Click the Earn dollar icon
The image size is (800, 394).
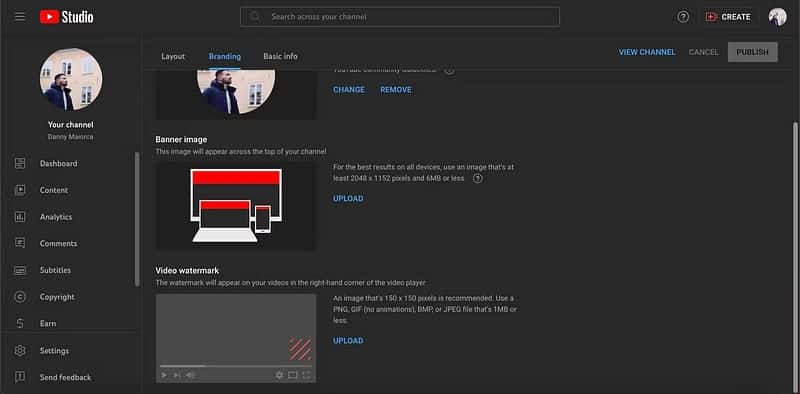pyautogui.click(x=20, y=324)
